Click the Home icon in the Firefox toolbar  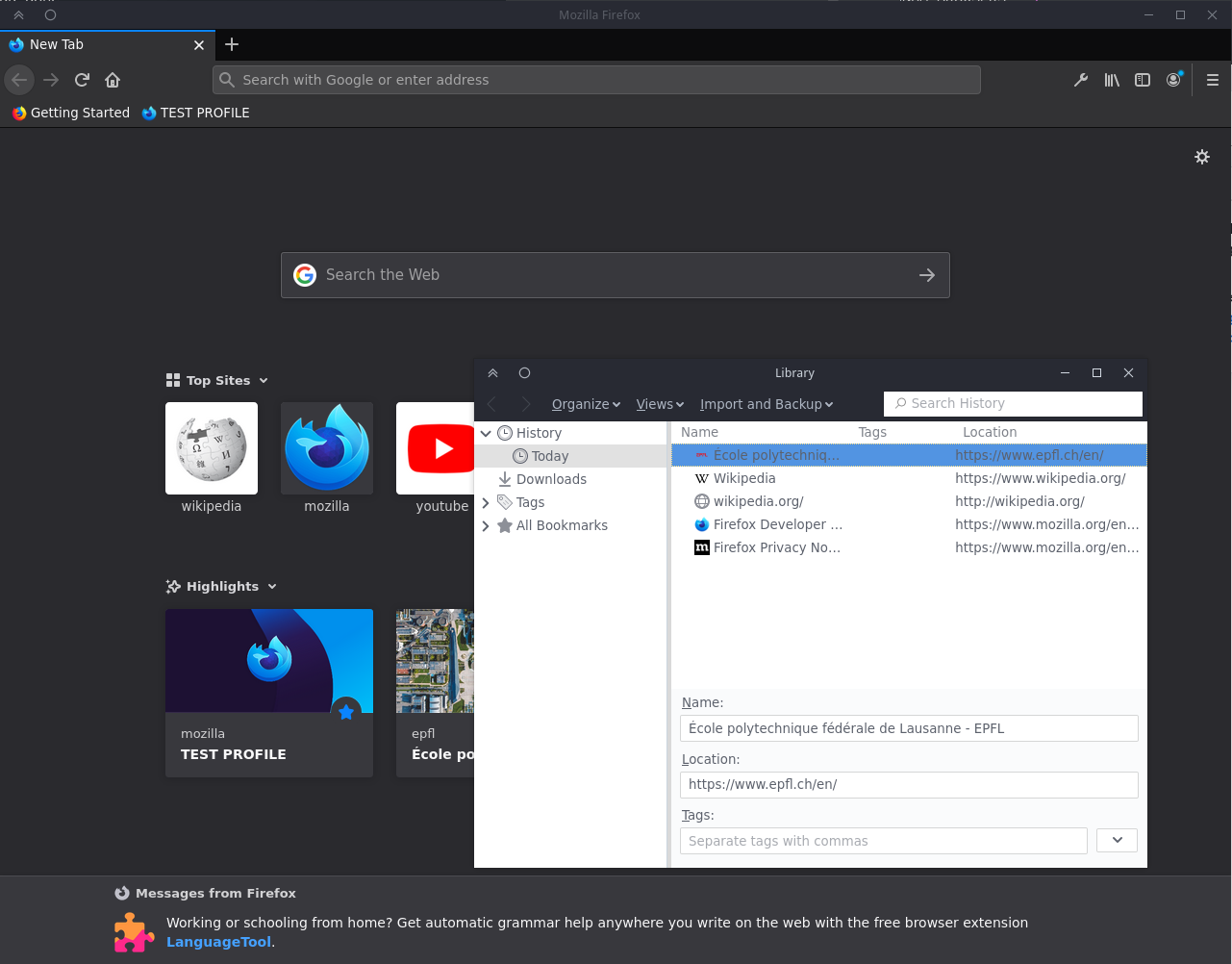(x=113, y=80)
